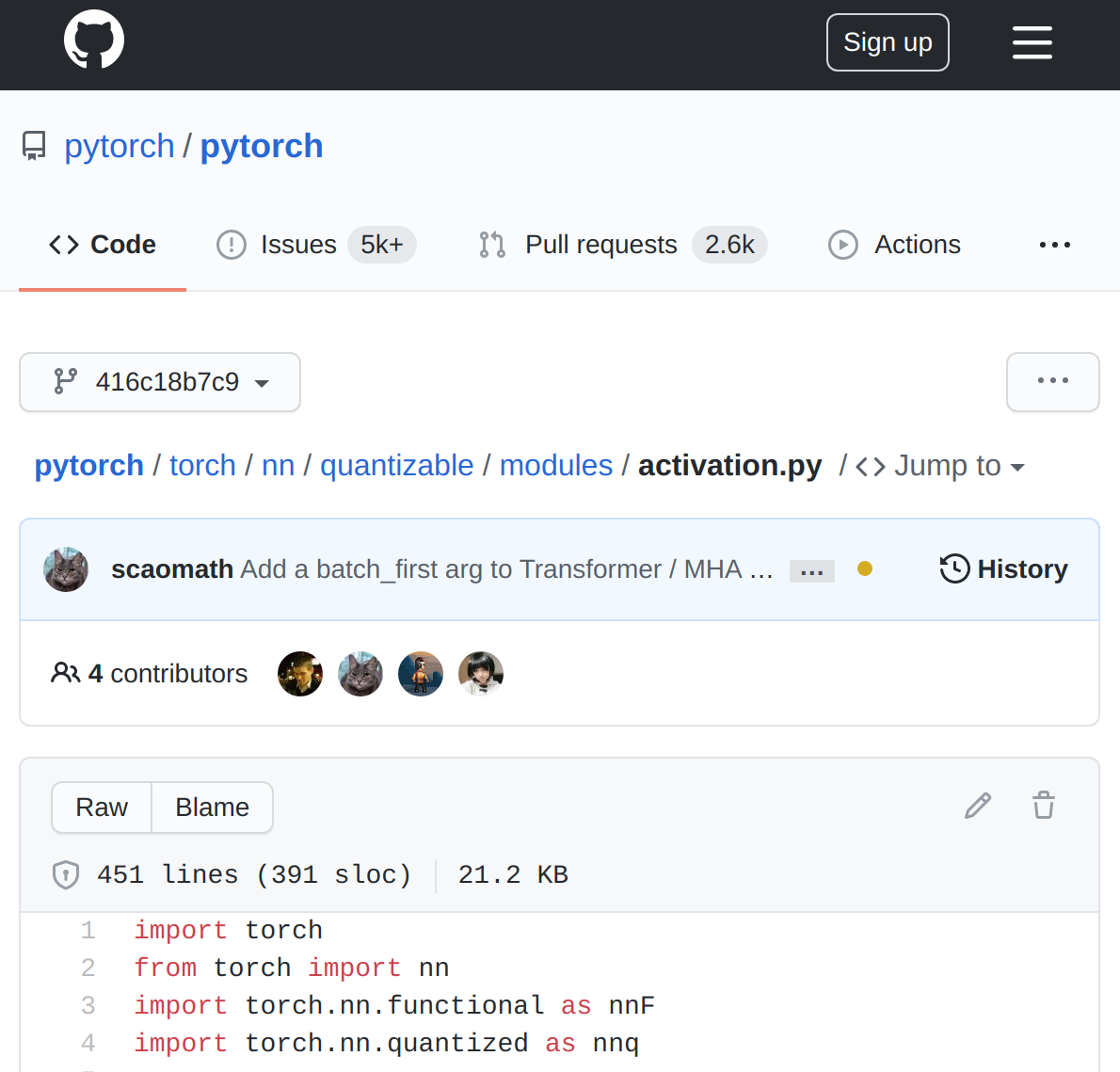Viewport: 1120px width, 1072px height.
Task: Navigate to pytorch root in breadcrumb
Action: click(x=89, y=466)
